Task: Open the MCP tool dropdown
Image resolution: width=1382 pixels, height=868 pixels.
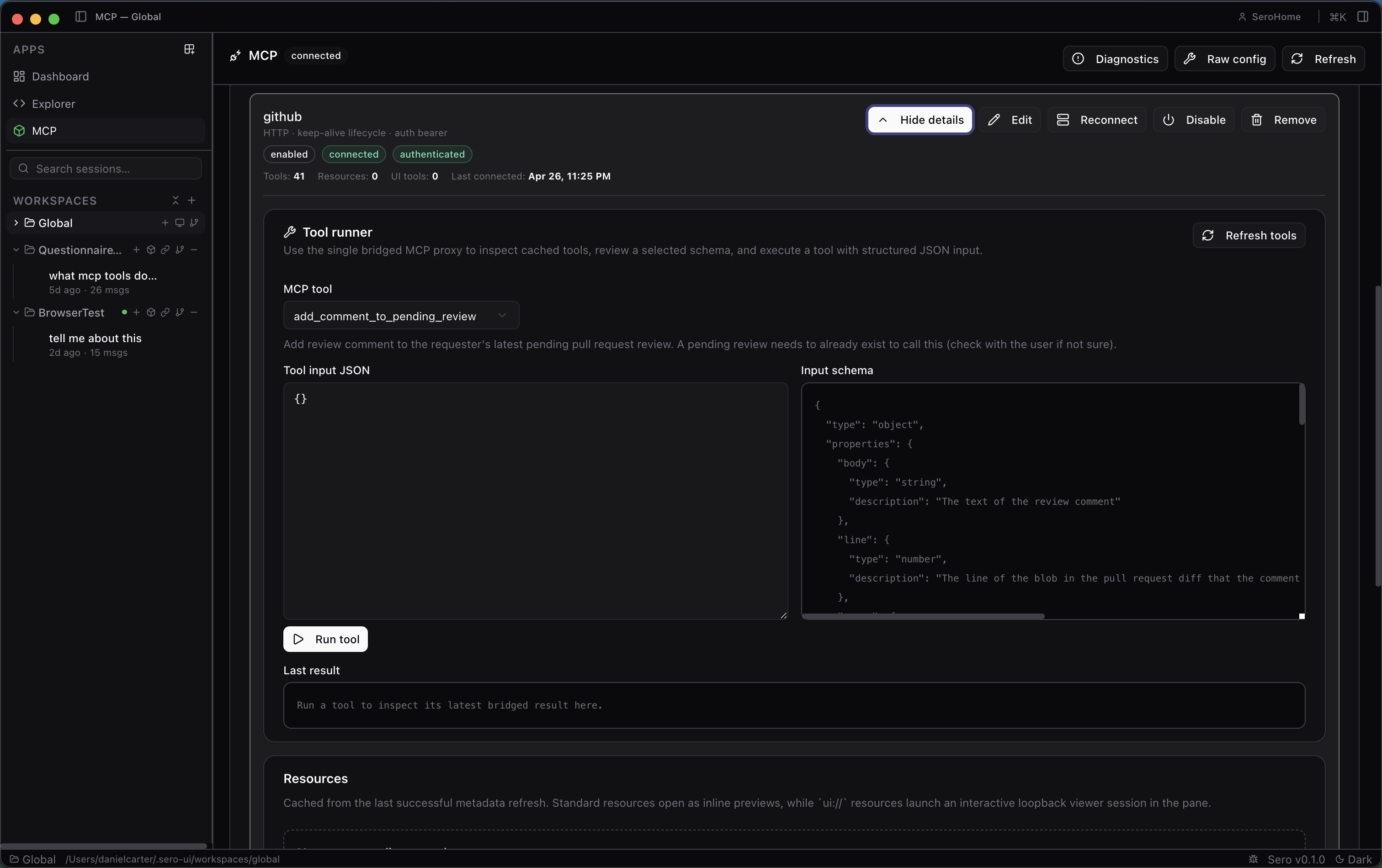Action: (401, 316)
